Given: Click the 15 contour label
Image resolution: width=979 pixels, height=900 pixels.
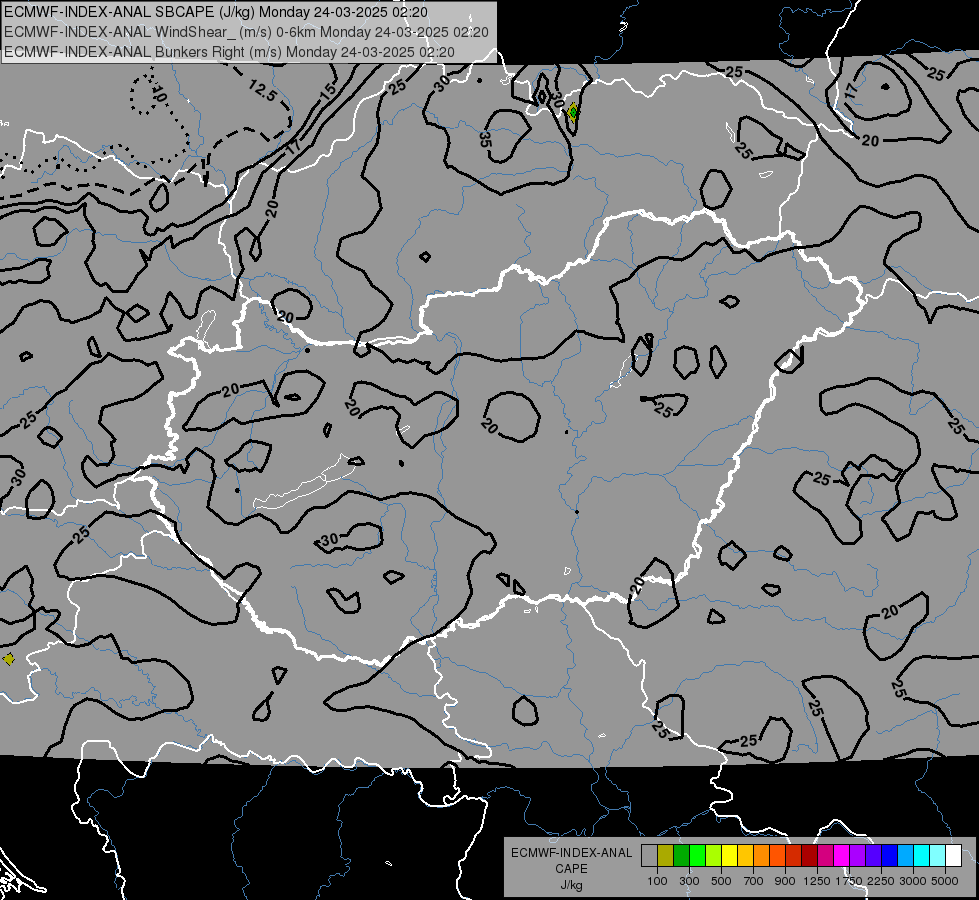Looking at the screenshot, I should pyautogui.click(x=327, y=90).
